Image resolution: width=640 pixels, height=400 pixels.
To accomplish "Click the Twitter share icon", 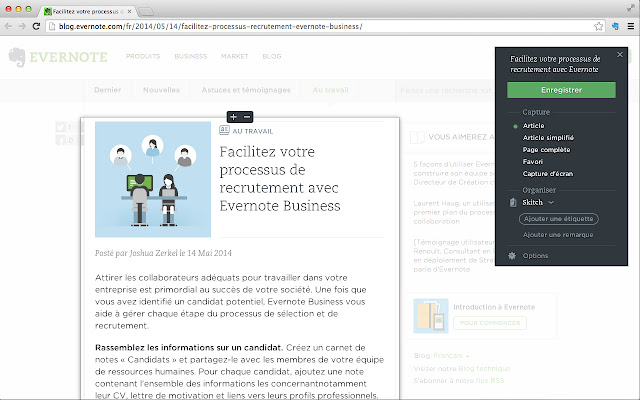I will pyautogui.click(x=61, y=127).
